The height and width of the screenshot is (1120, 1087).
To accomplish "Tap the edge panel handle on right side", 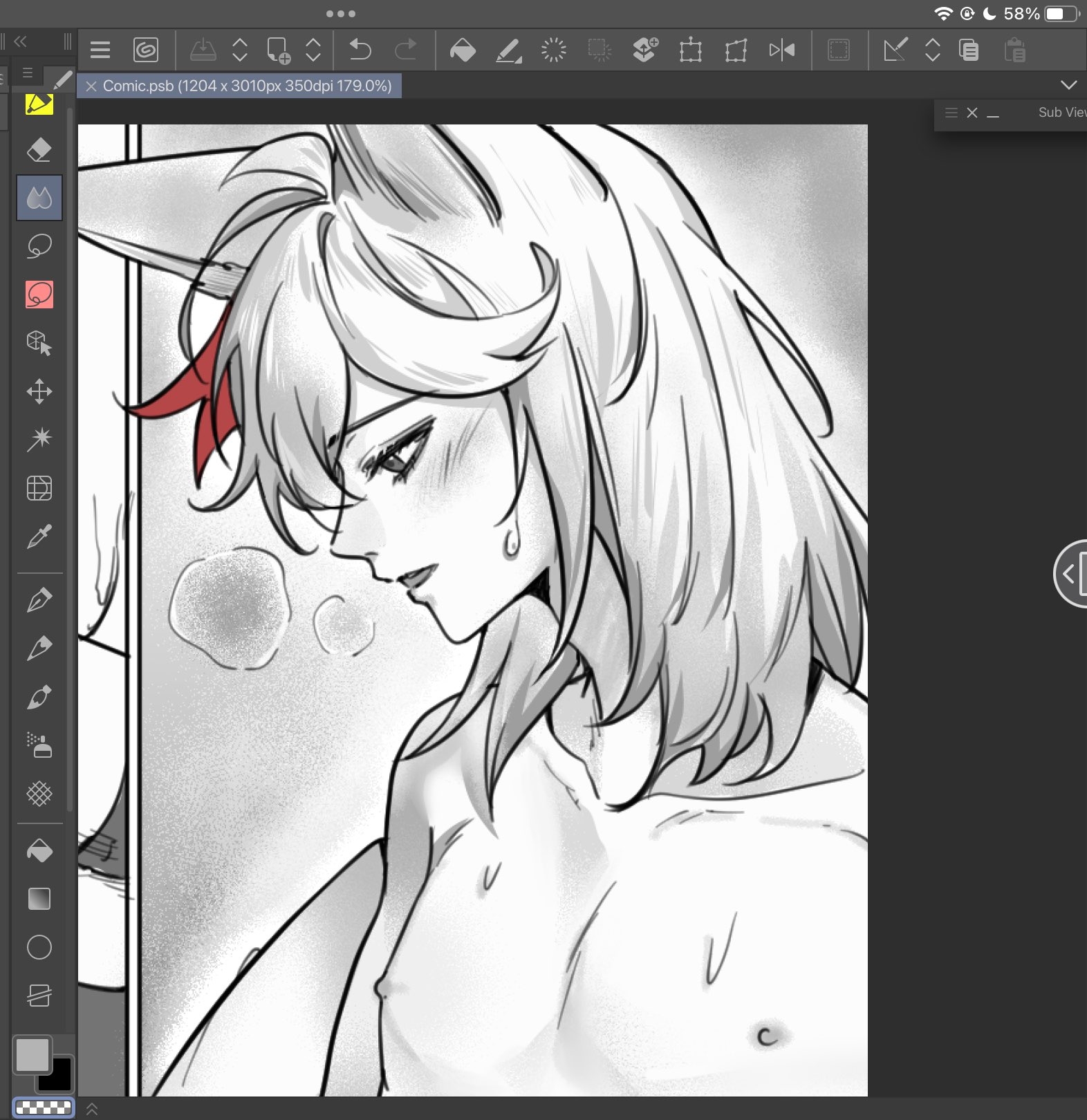I will click(x=1070, y=573).
